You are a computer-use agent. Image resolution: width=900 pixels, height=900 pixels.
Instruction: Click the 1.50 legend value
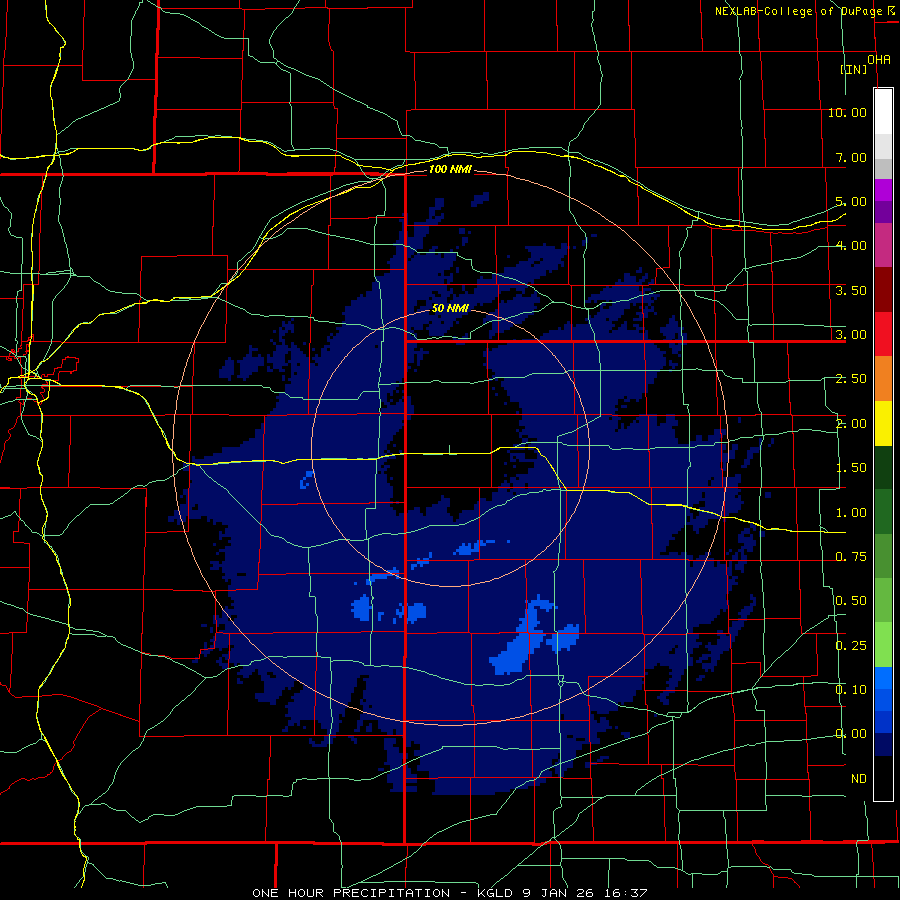(851, 468)
